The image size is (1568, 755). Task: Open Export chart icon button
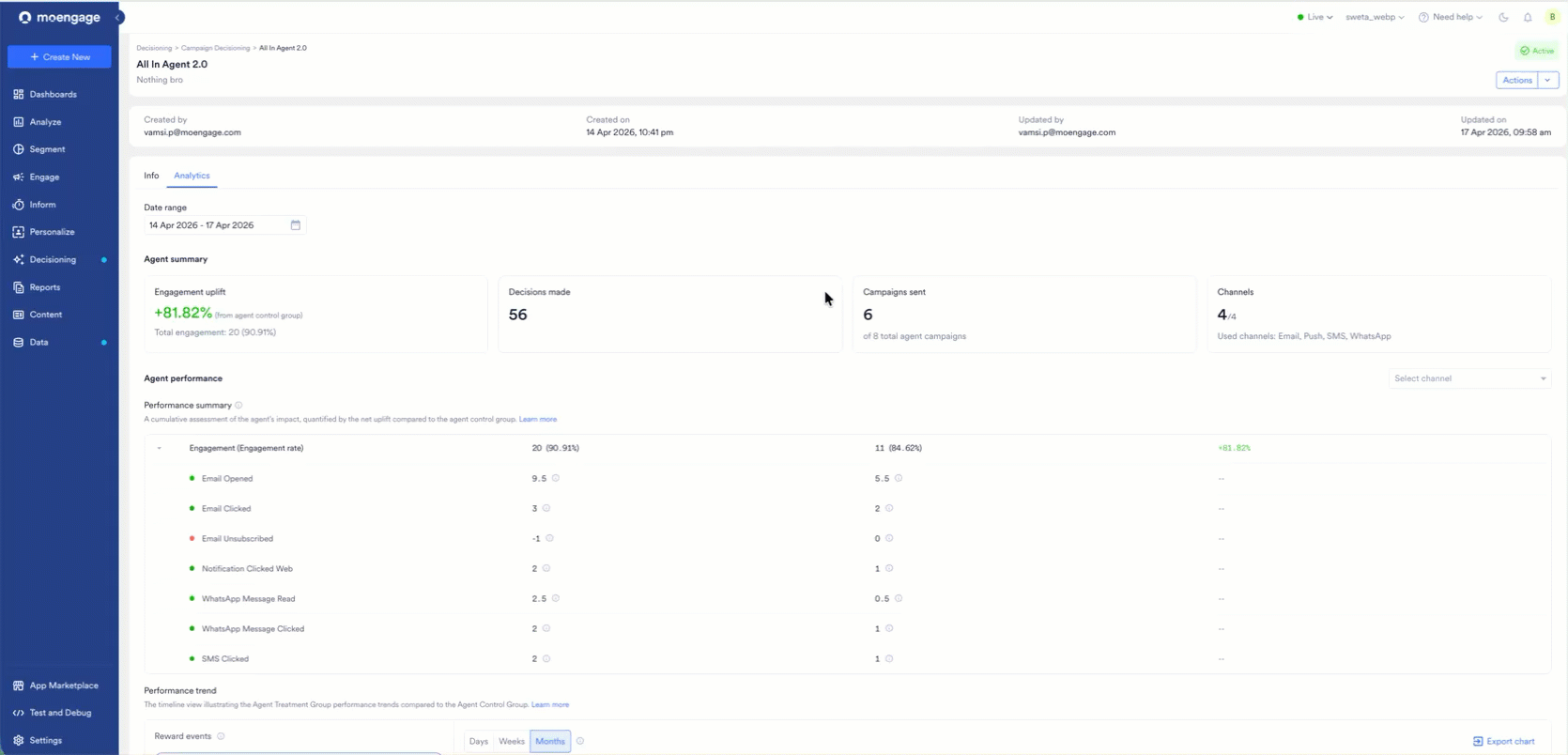(x=1503, y=741)
